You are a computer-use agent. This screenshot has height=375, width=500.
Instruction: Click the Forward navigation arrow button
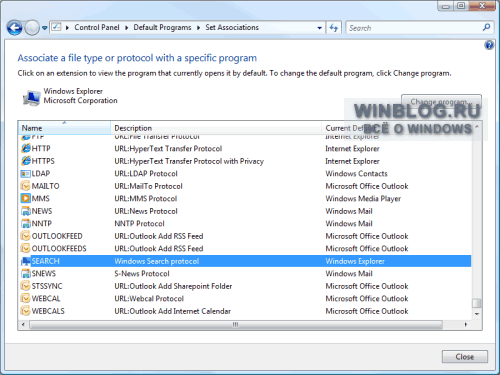point(32,28)
